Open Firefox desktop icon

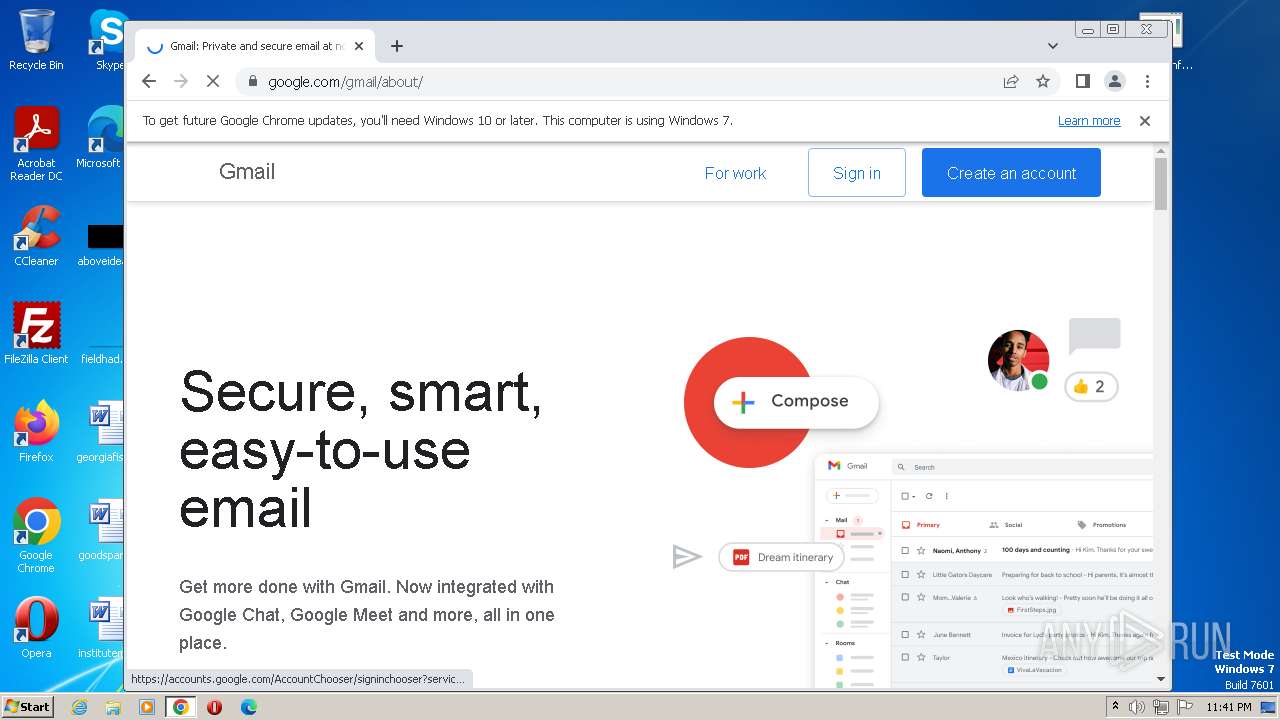[36, 431]
